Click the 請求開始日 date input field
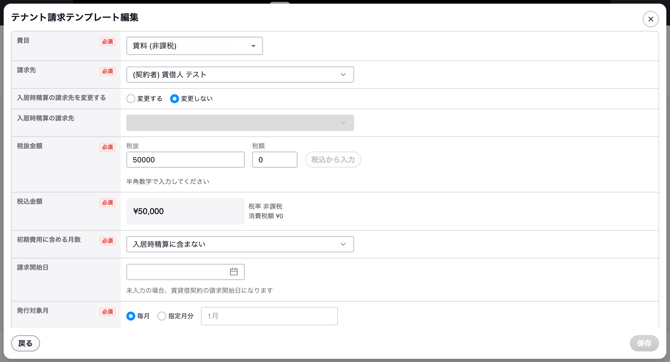This screenshot has height=362, width=670. 185,272
